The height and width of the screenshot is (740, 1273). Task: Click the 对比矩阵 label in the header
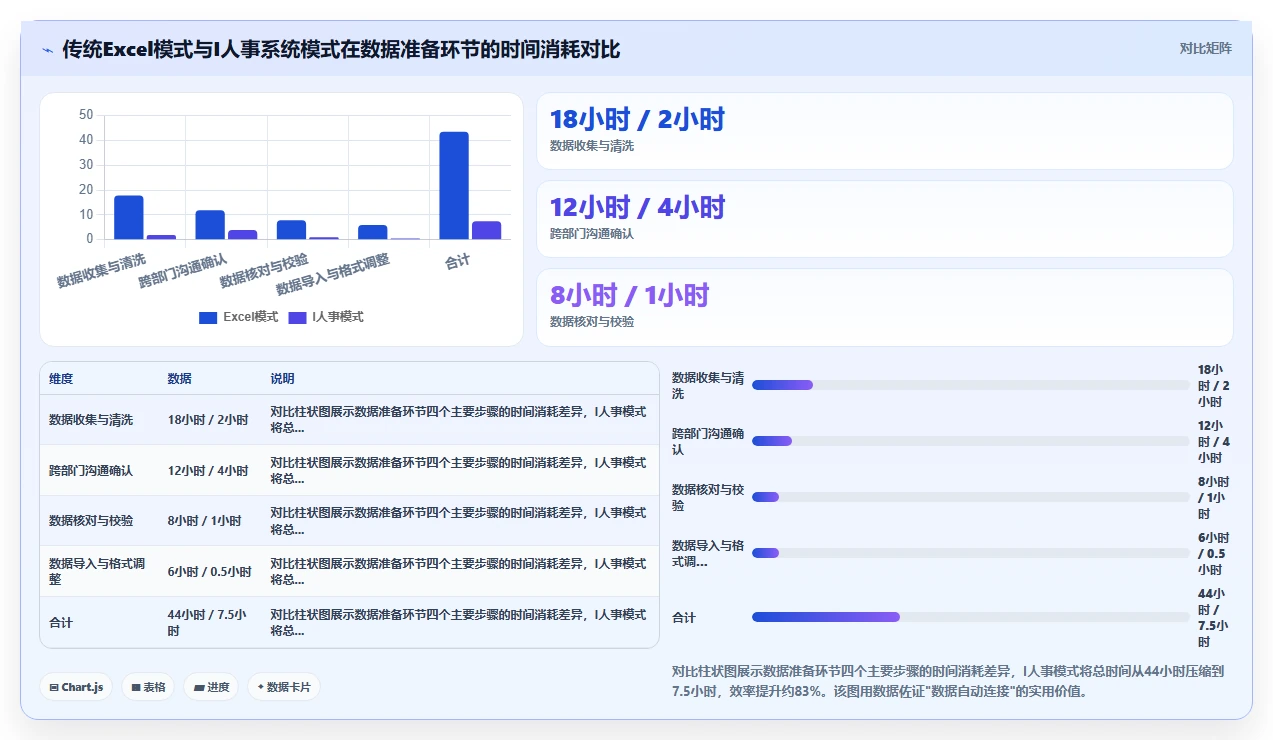[1205, 48]
